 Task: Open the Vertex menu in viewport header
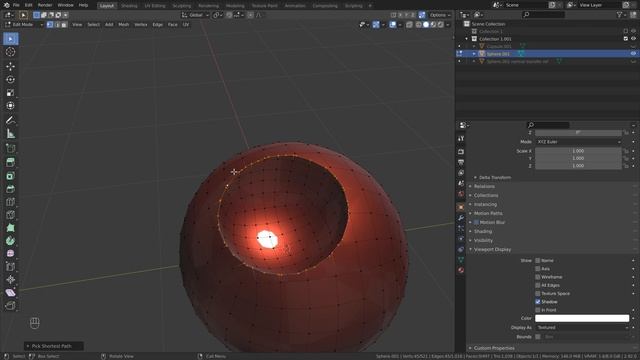pos(141,24)
